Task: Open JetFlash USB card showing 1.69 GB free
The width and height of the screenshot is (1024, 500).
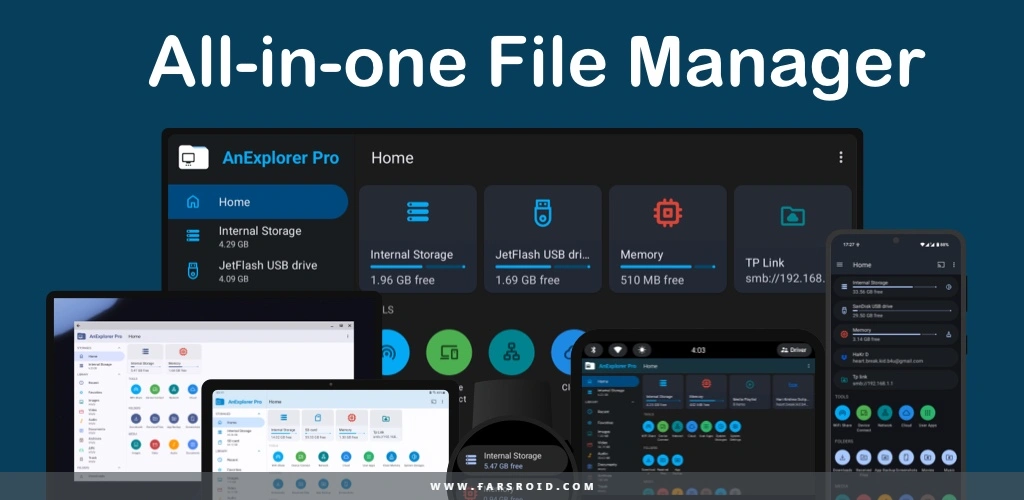Action: coord(543,239)
